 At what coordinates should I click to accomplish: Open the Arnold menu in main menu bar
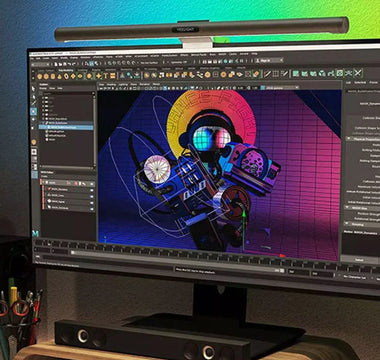point(244,54)
